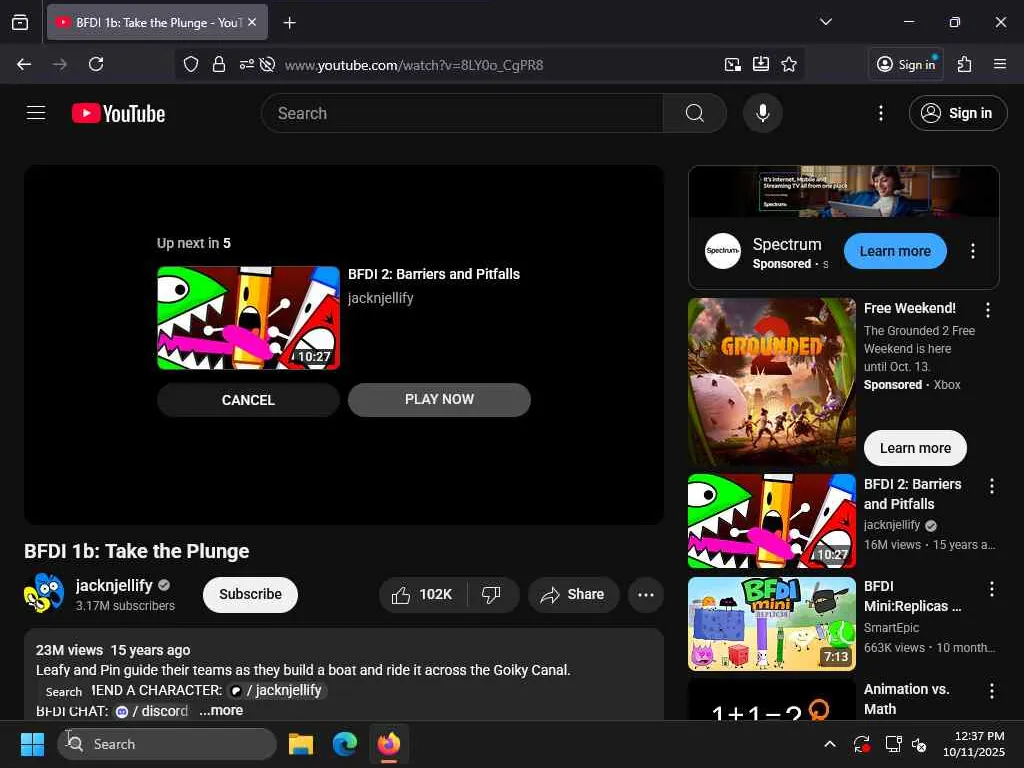Click Firefox account Sign in button
The width and height of the screenshot is (1024, 768).
click(906, 64)
